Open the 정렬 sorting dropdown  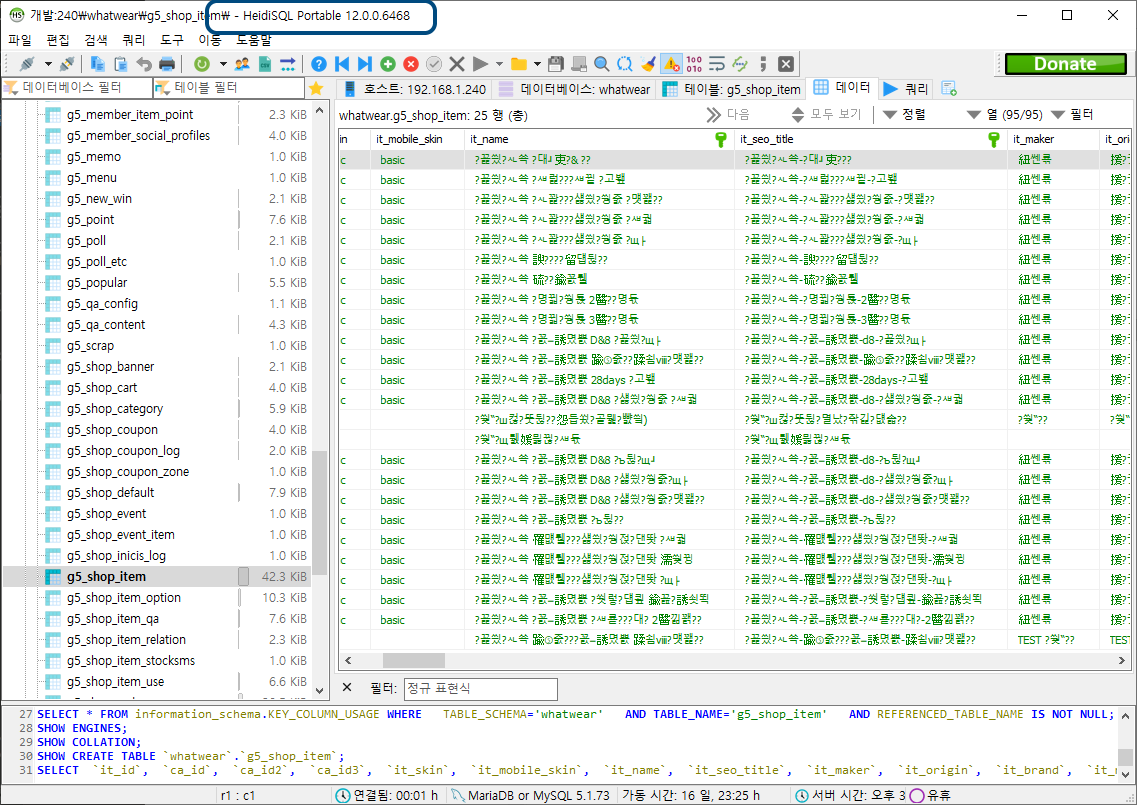tap(905, 115)
